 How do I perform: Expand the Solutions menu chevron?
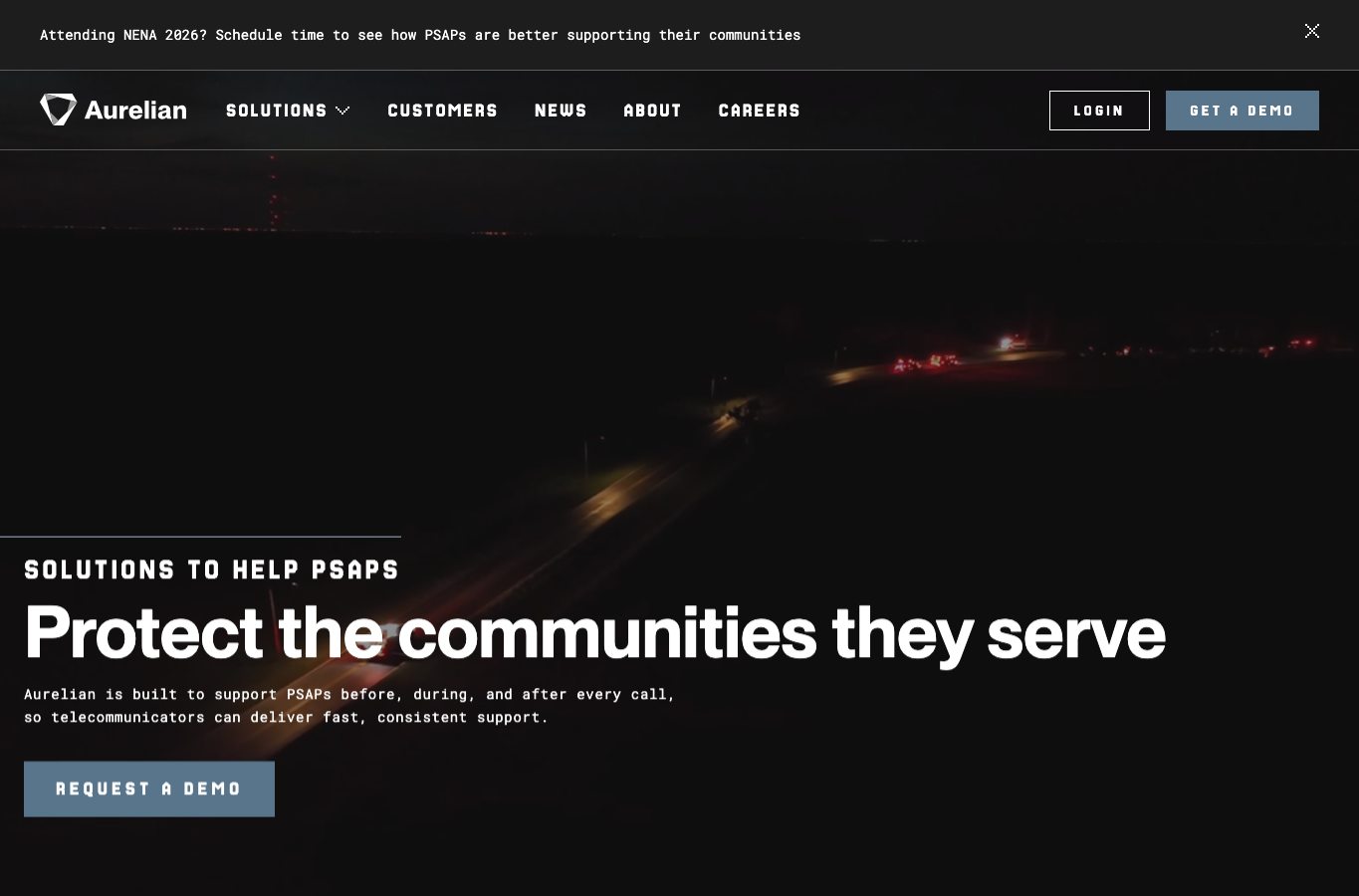point(342,111)
